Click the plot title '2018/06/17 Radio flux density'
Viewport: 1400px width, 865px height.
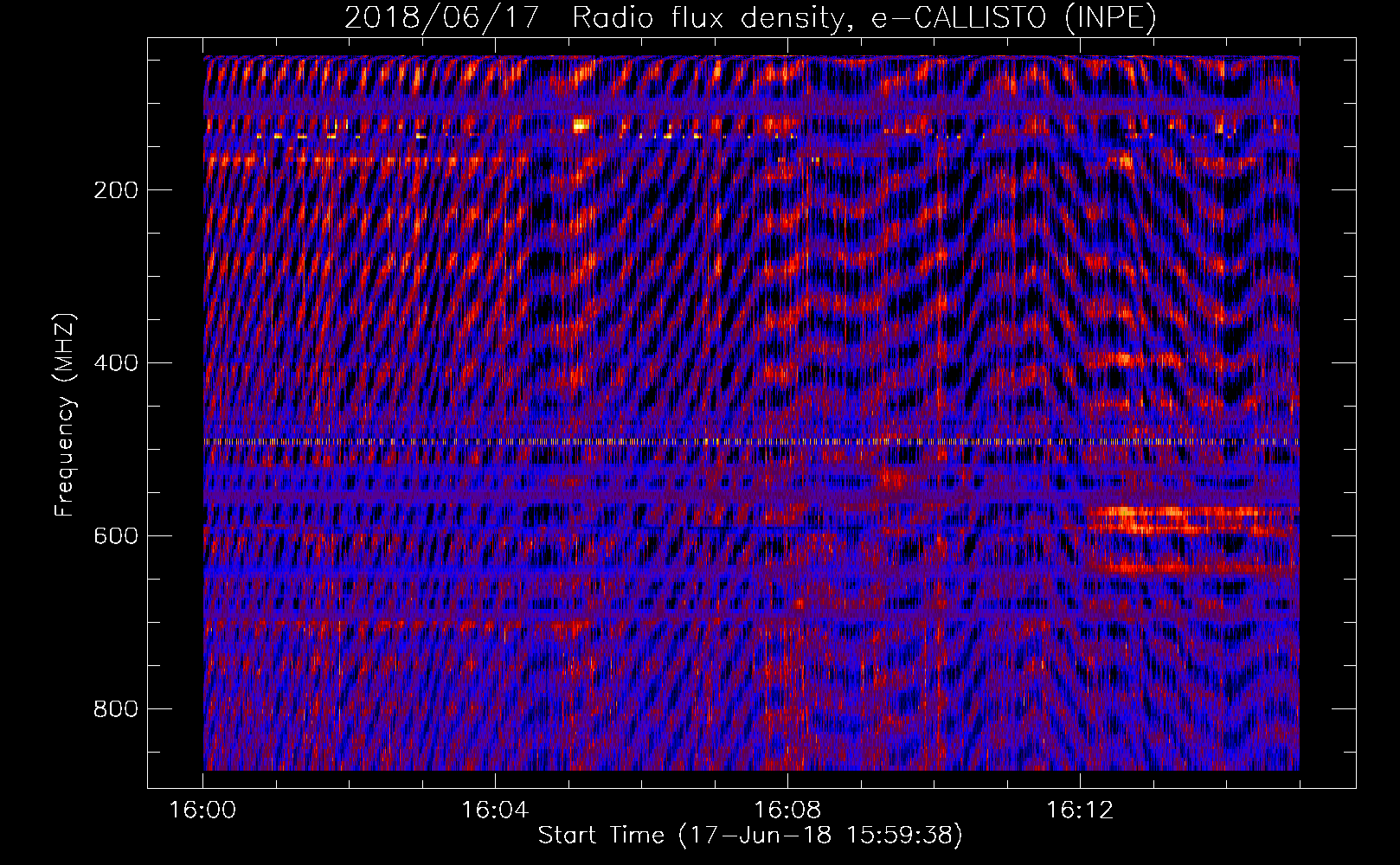594,18
